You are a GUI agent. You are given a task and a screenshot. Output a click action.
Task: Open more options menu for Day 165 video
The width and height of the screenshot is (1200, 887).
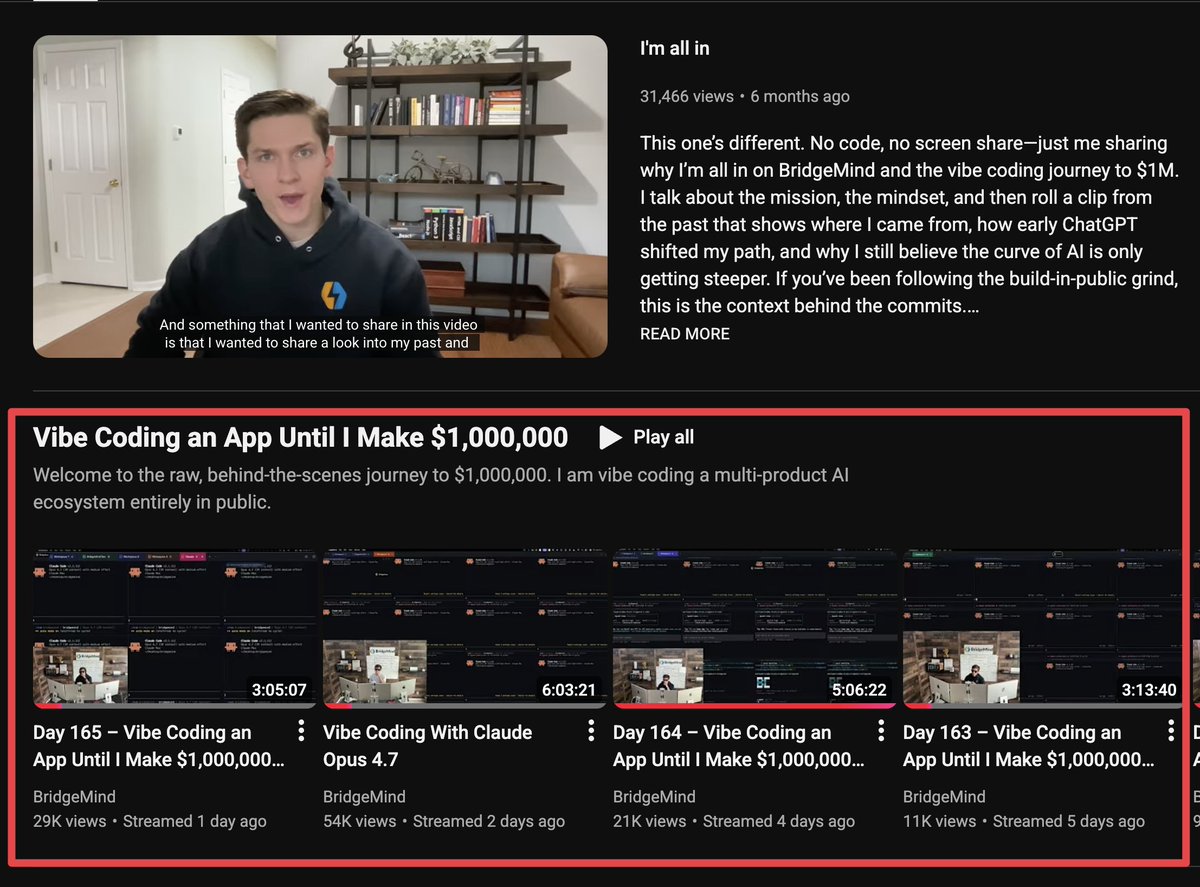pos(301,732)
